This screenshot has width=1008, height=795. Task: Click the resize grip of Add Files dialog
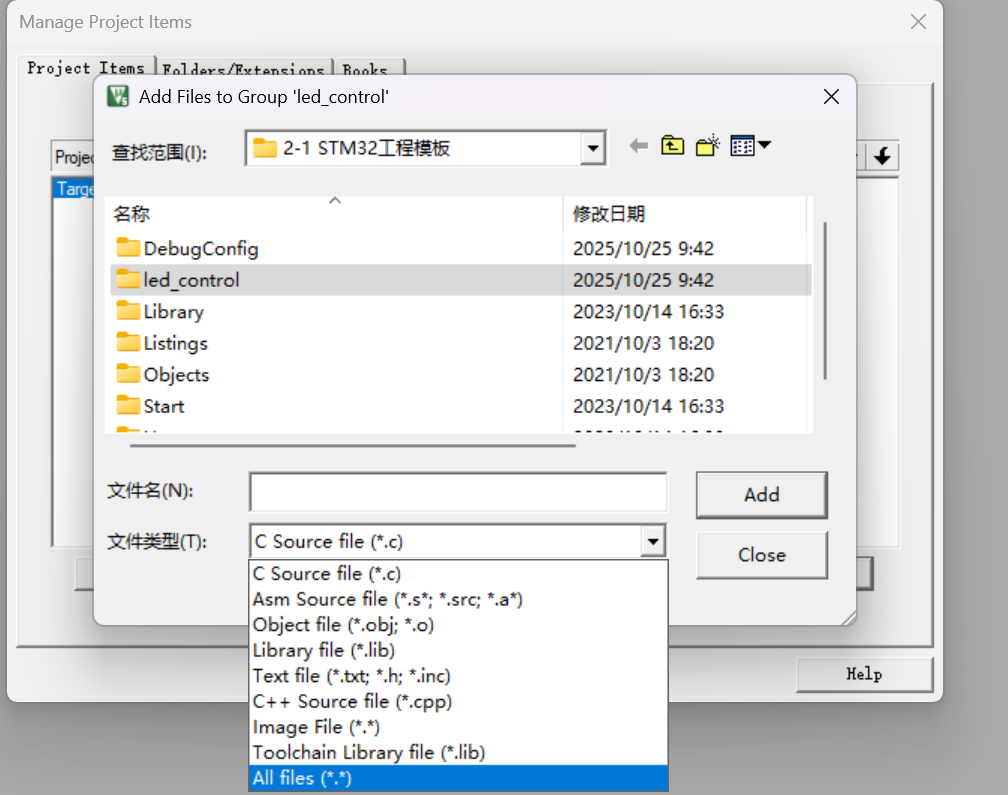[849, 618]
